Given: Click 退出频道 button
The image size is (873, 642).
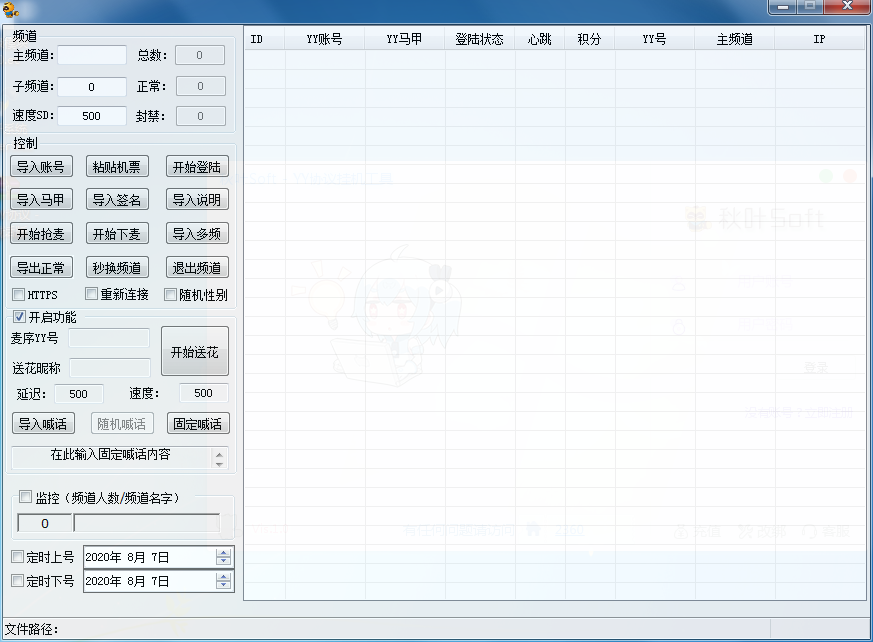Looking at the screenshot, I should coord(197,268).
